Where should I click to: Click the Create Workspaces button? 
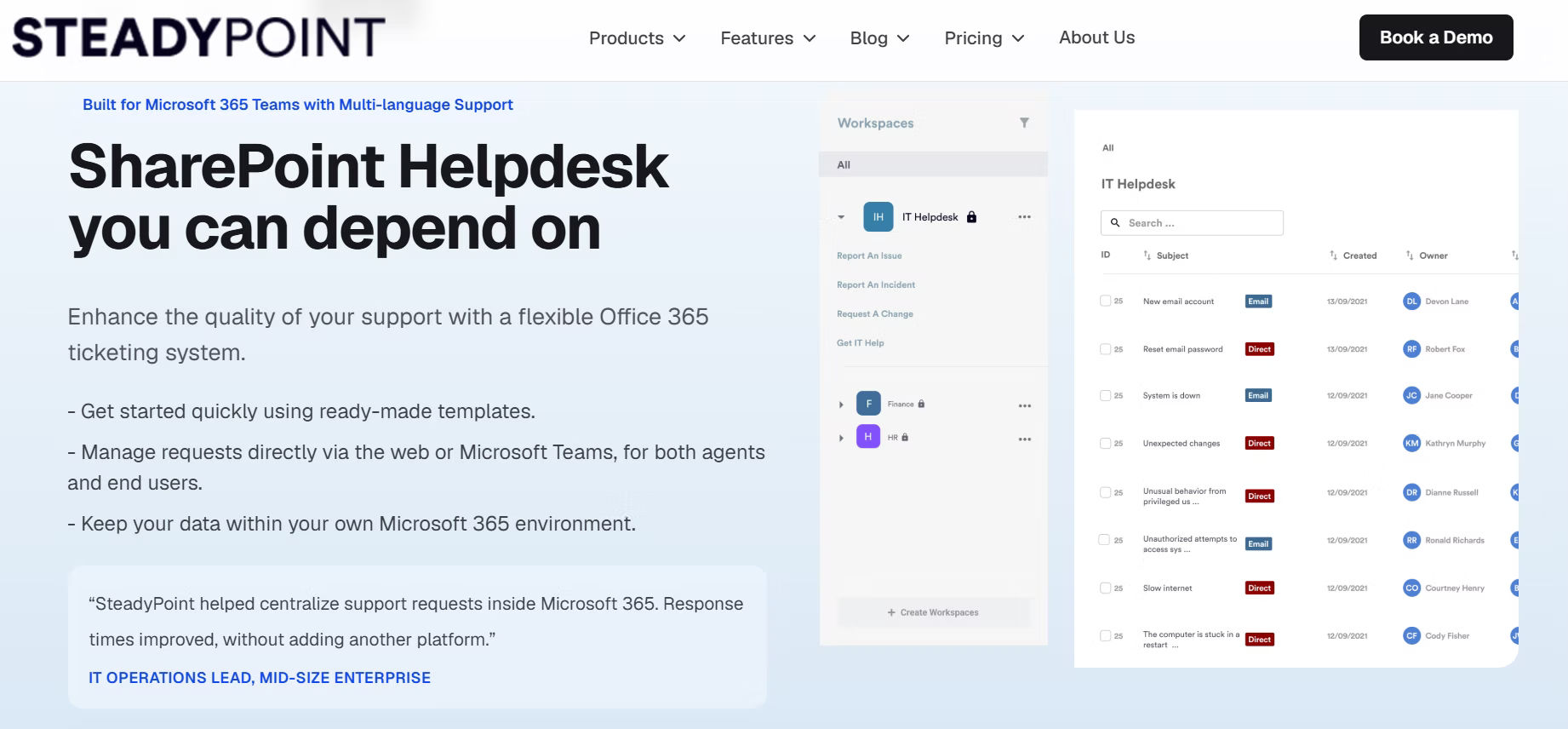click(x=933, y=612)
